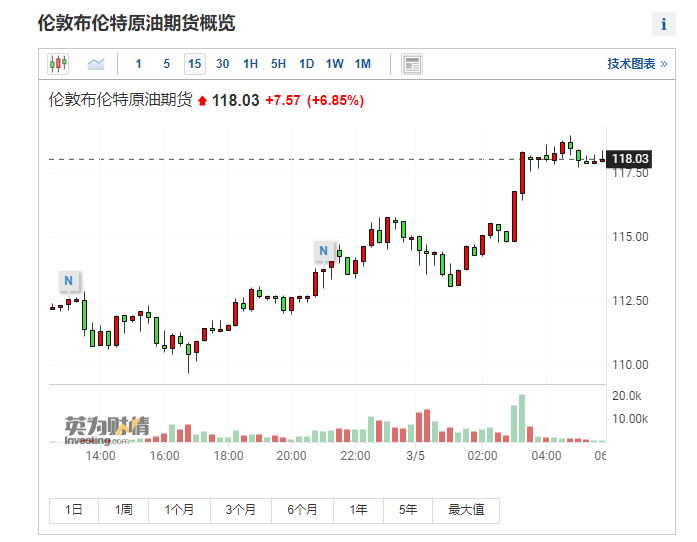This screenshot has height=542, width=697.
Task: Click the first N news marker near 14:00
Action: pos(68,279)
